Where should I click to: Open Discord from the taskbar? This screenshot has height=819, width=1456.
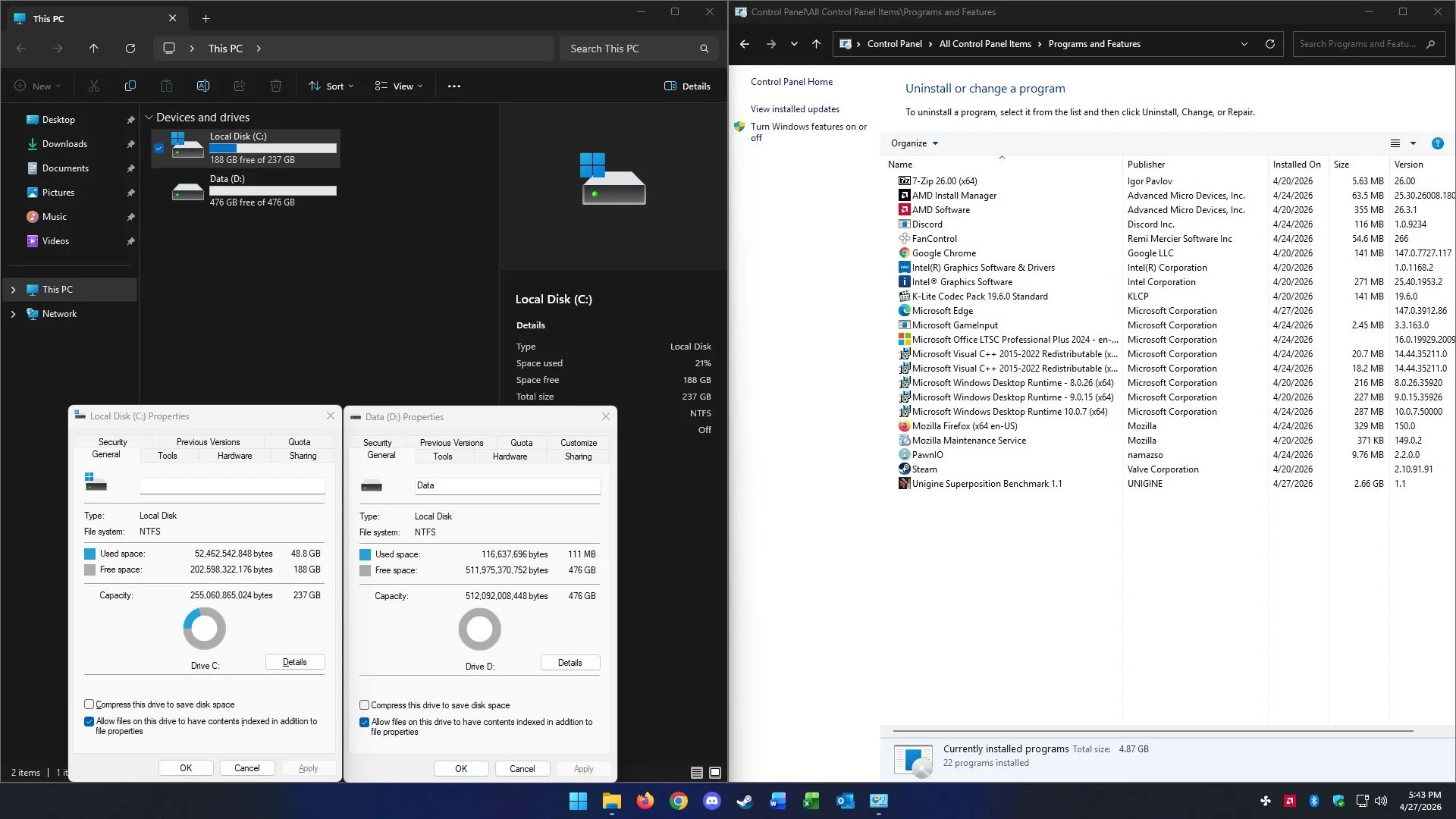[x=711, y=801]
